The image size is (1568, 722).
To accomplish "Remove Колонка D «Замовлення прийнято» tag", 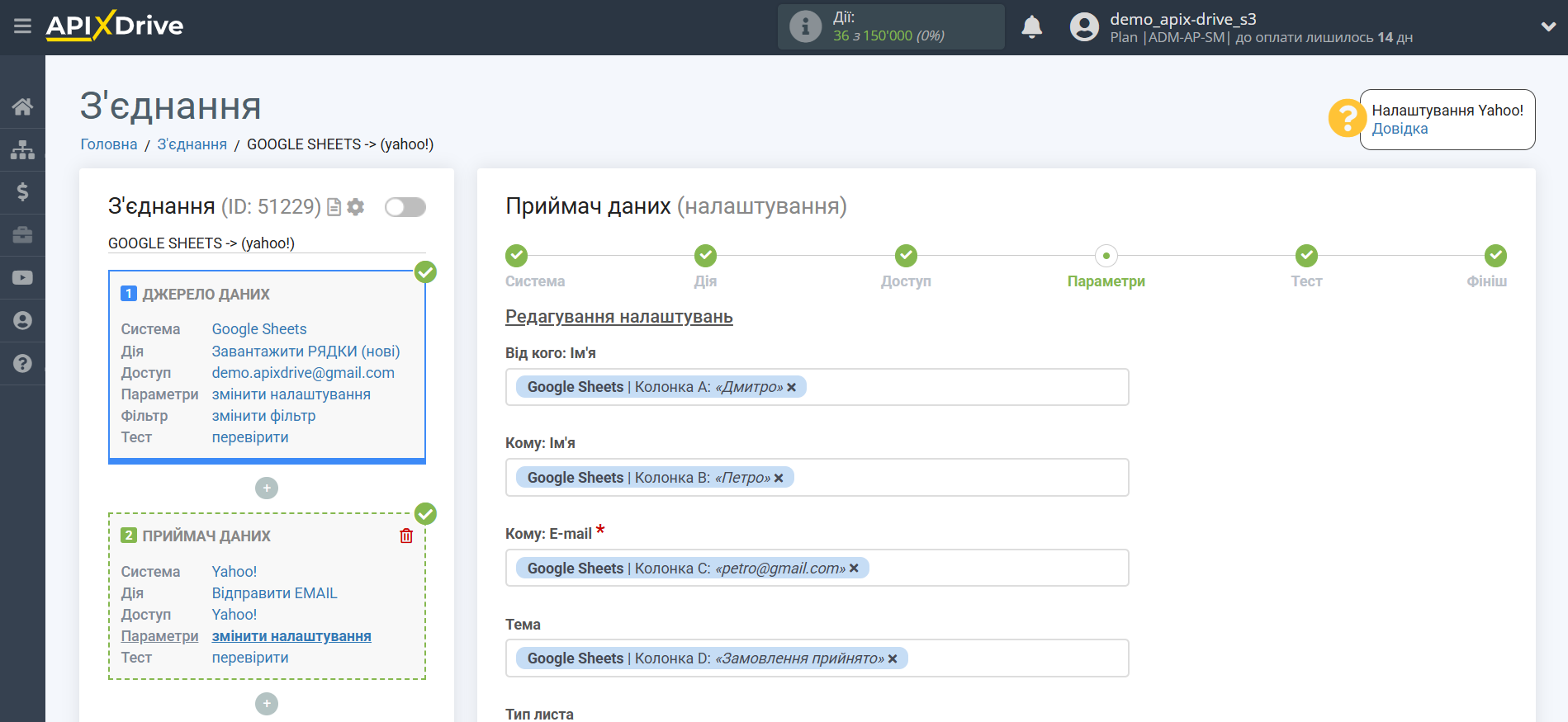I will point(893,659).
